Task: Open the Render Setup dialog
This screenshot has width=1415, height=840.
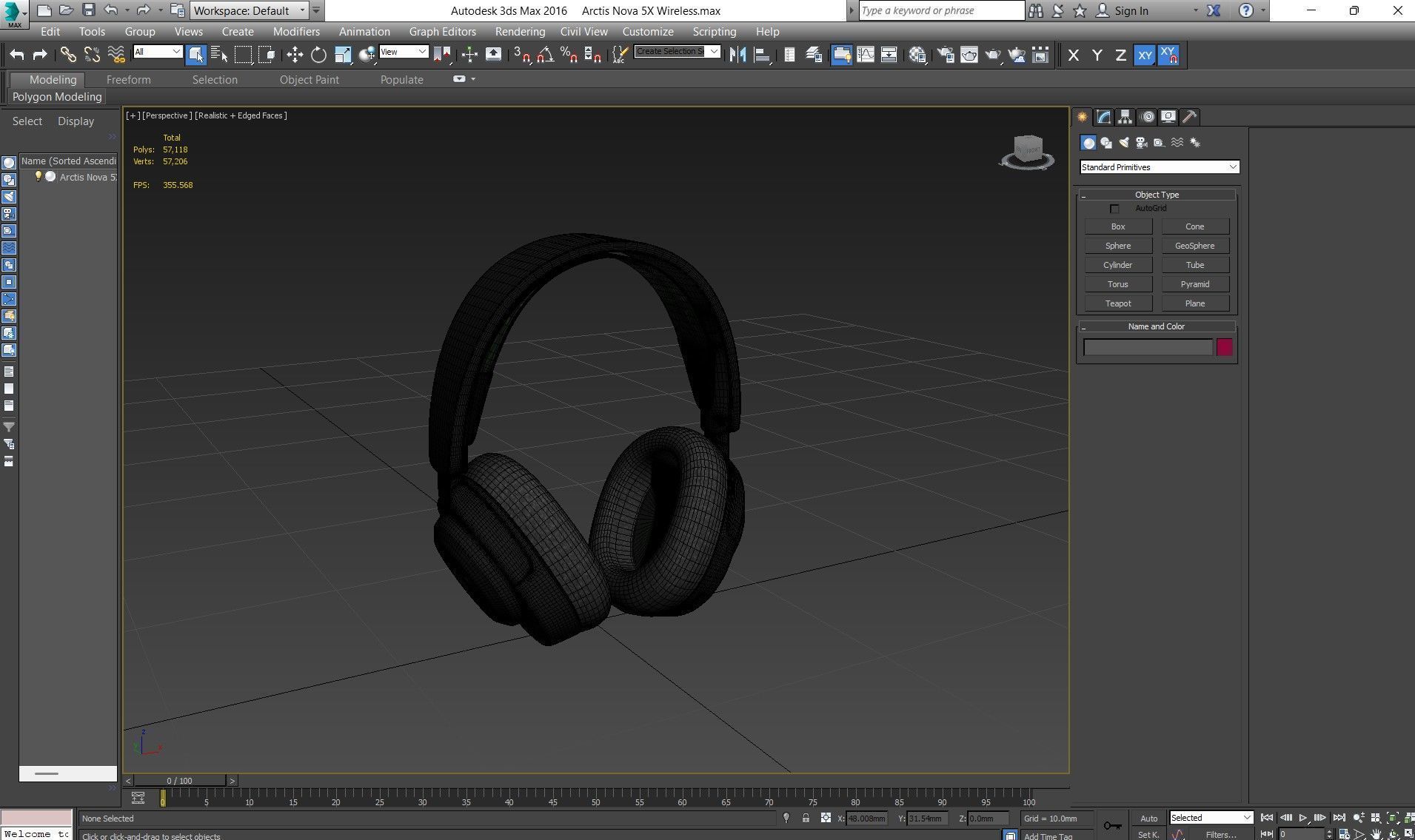Action: click(x=946, y=55)
